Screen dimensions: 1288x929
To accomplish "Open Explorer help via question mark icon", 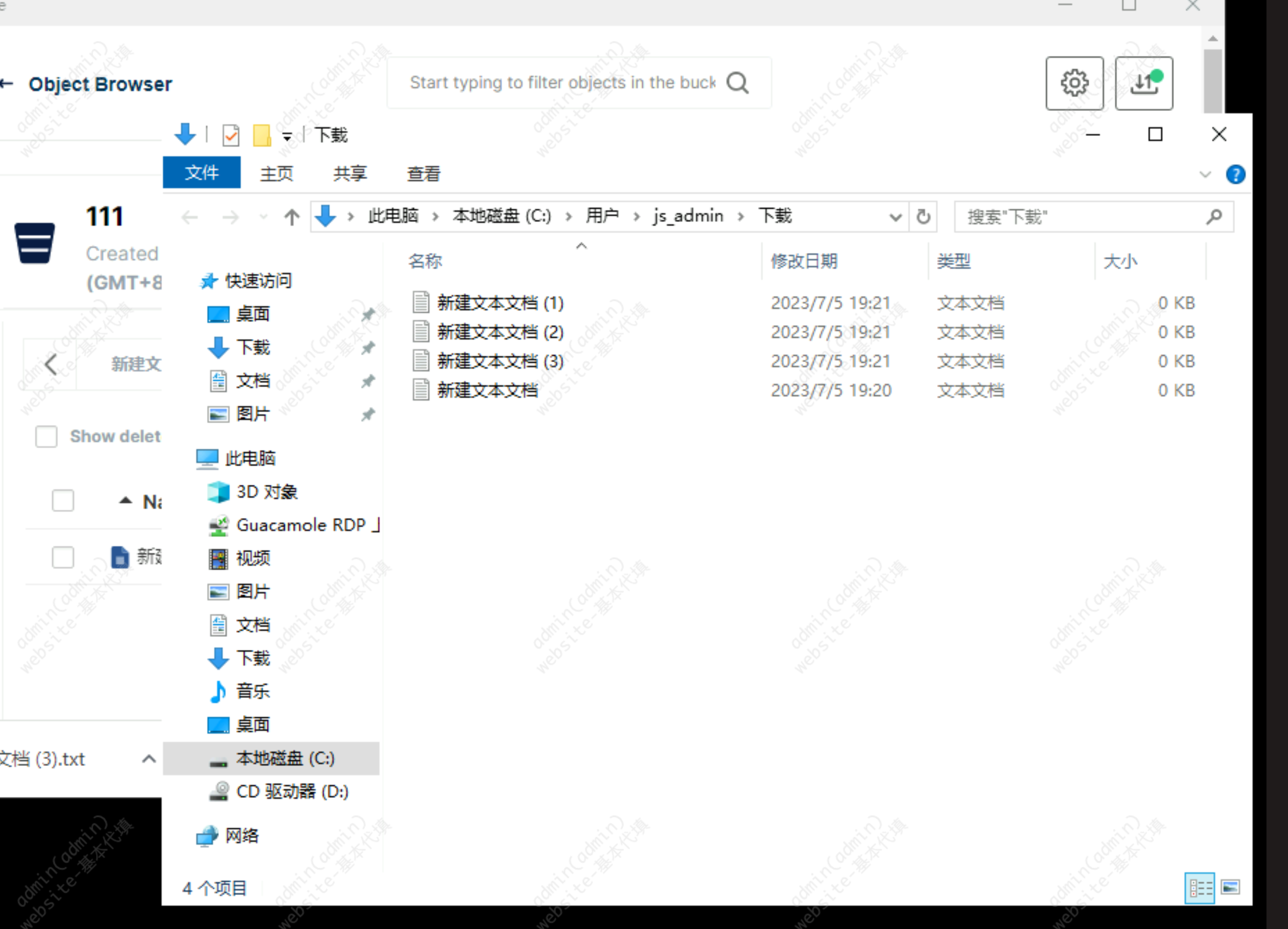I will [x=1236, y=174].
